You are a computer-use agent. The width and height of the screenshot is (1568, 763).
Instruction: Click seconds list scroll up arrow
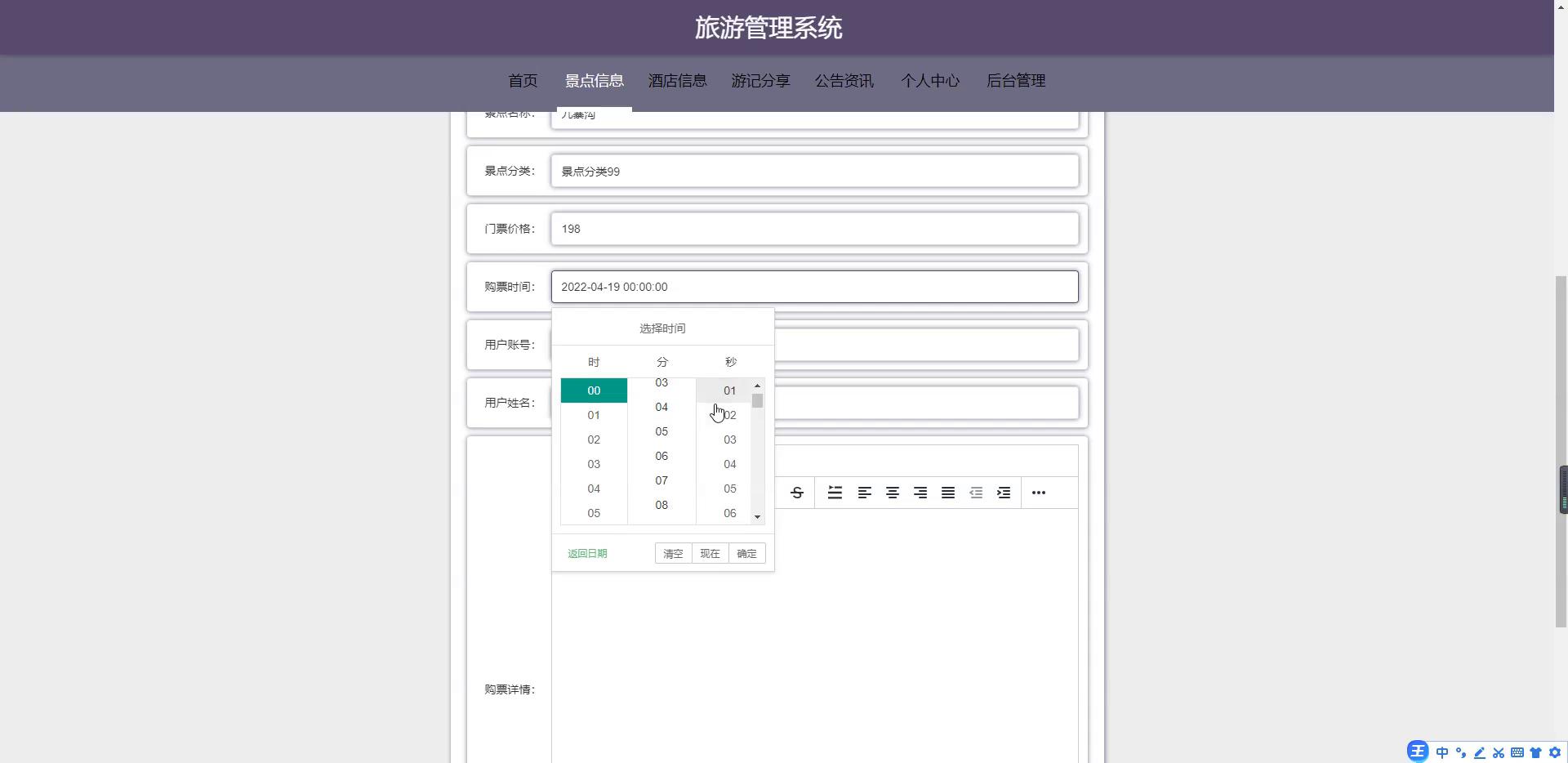(x=758, y=386)
